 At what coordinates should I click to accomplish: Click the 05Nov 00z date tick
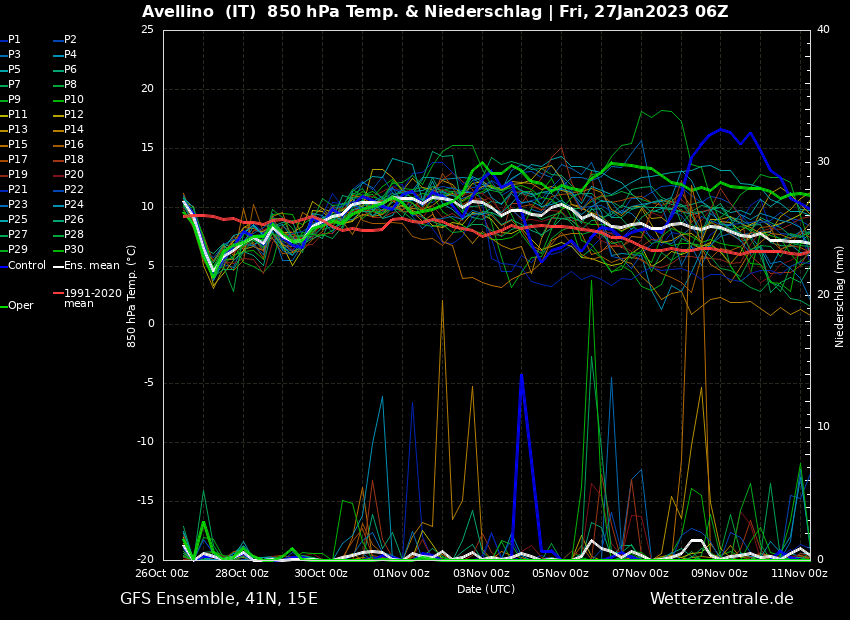560,573
